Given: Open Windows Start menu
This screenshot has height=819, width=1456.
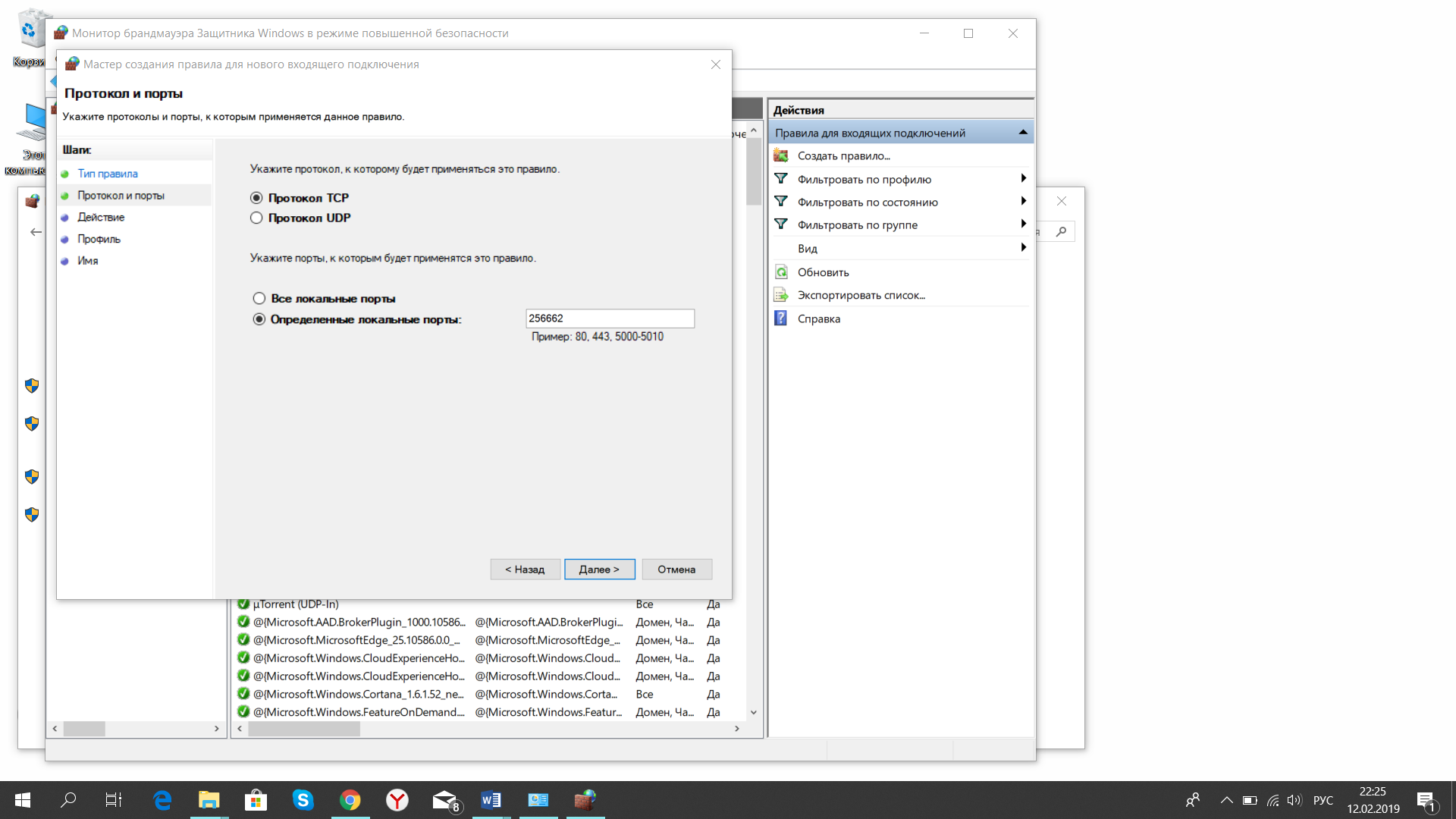Looking at the screenshot, I should [x=23, y=800].
